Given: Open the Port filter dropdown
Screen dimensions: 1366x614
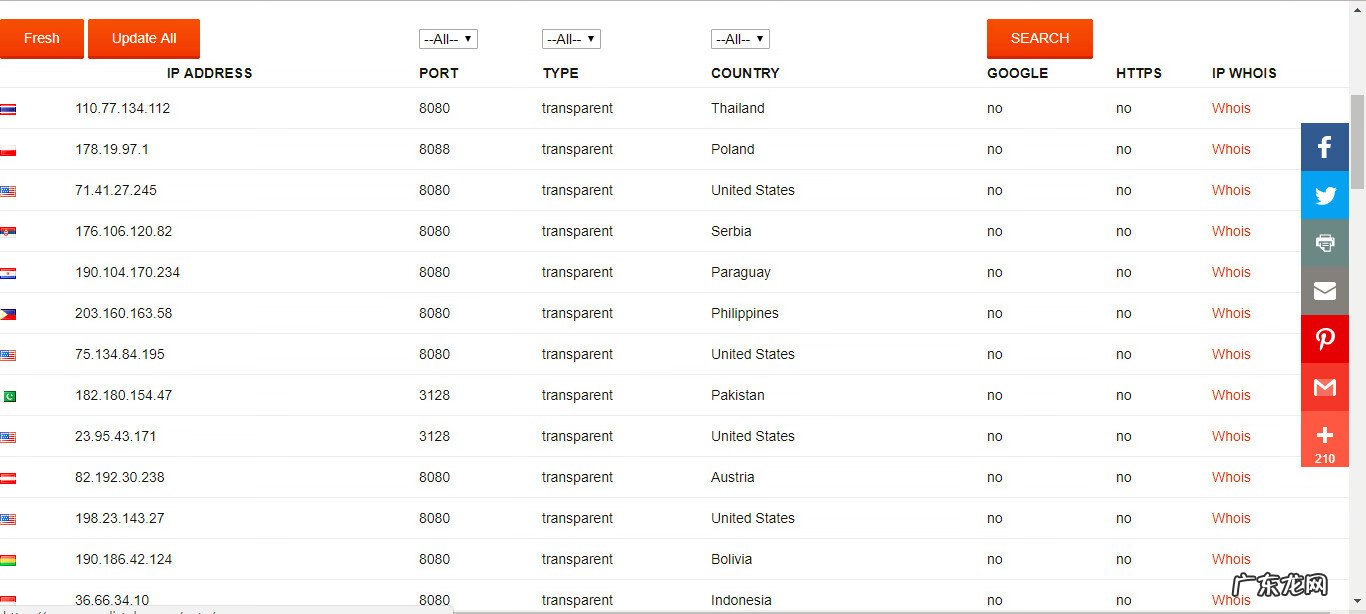Looking at the screenshot, I should pyautogui.click(x=448, y=39).
